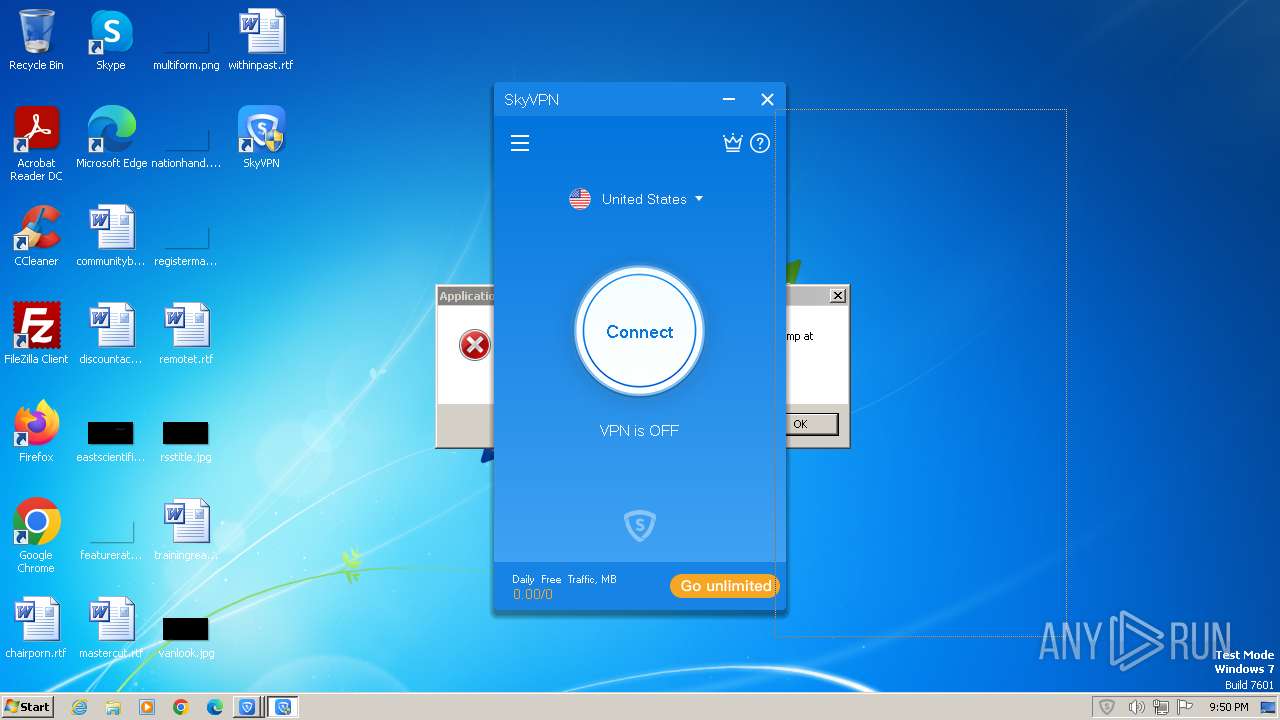Click the VPN is OFF status text
The image size is (1280, 720).
tap(639, 431)
